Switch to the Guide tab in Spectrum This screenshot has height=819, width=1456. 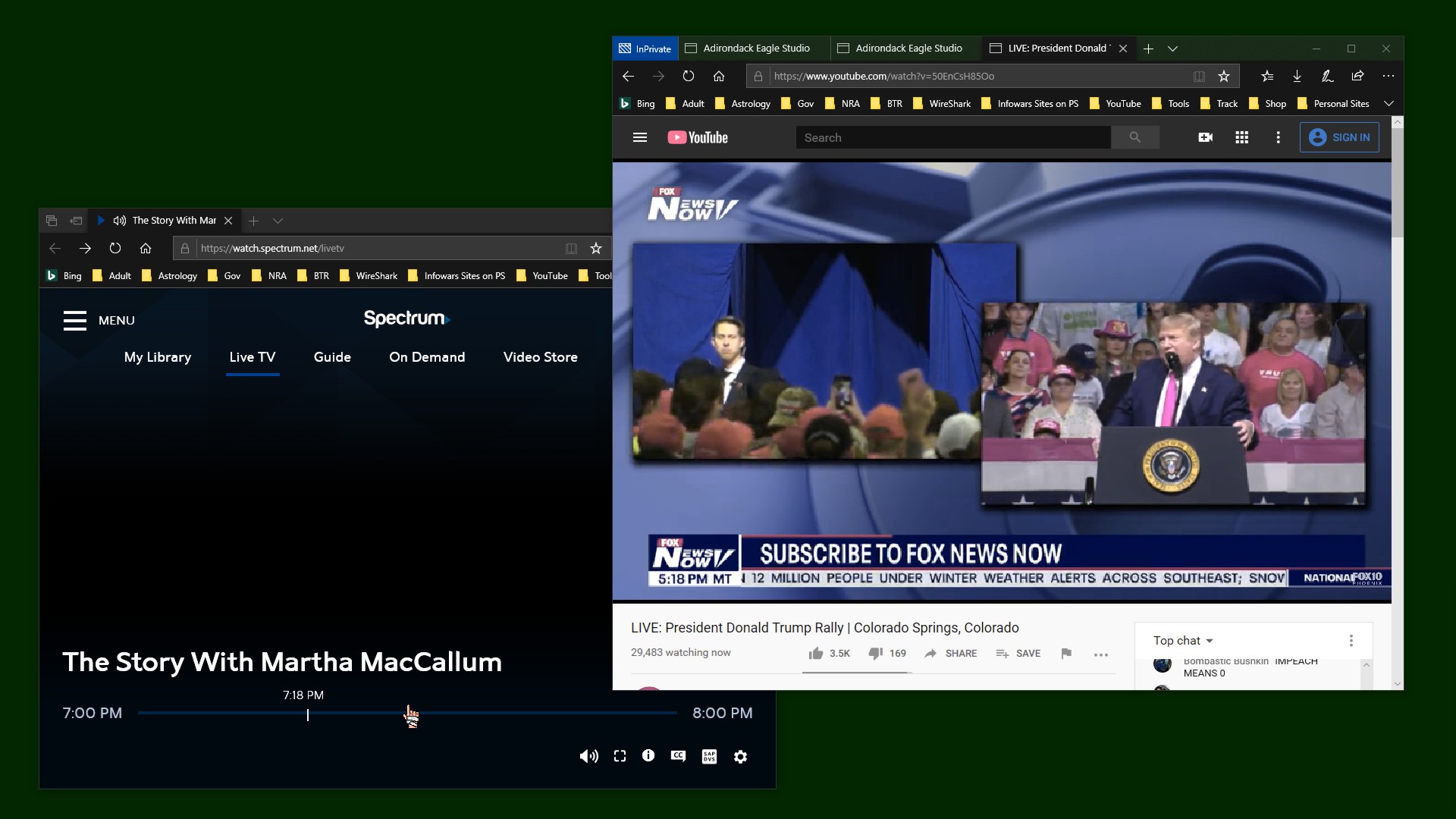tap(332, 357)
